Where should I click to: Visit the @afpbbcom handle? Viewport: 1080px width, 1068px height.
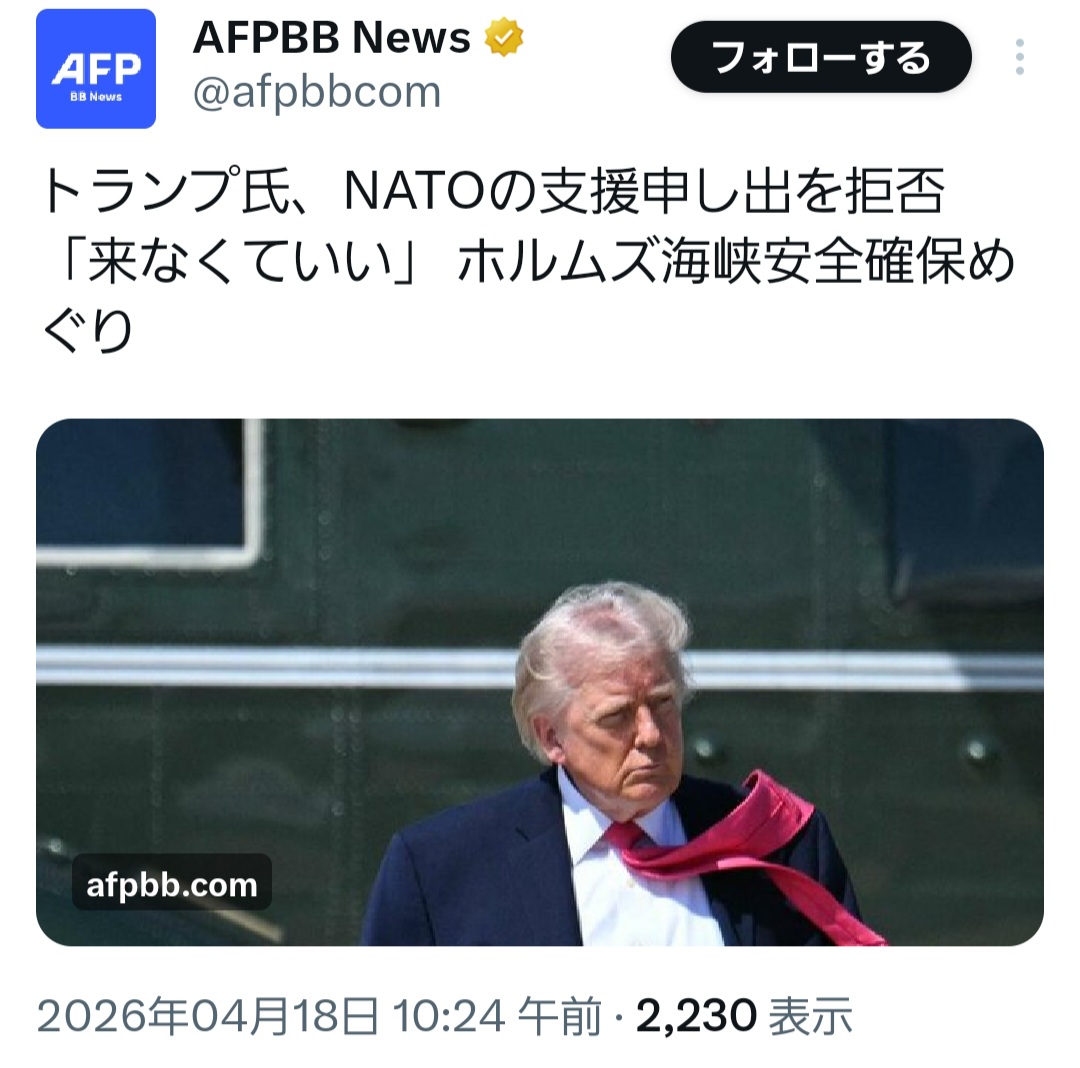[x=317, y=92]
